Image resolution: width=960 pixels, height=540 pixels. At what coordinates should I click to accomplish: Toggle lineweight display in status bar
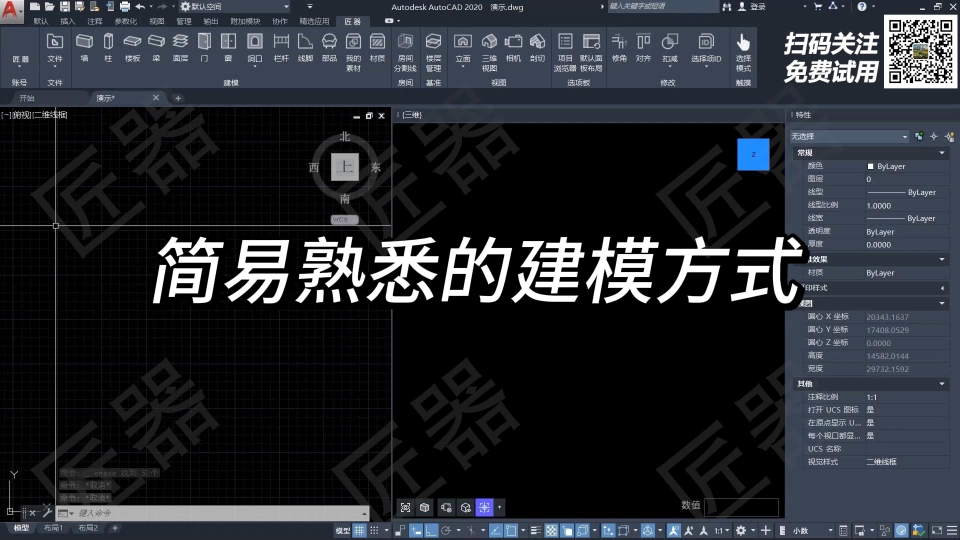point(536,530)
